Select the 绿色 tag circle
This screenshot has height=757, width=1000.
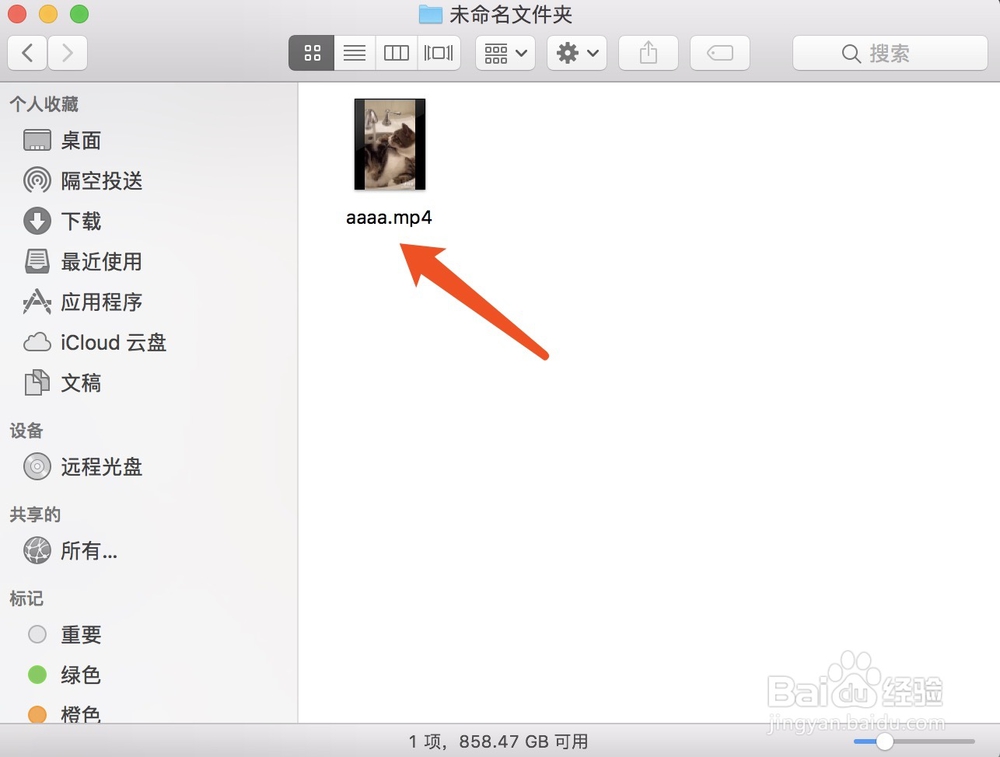point(37,675)
